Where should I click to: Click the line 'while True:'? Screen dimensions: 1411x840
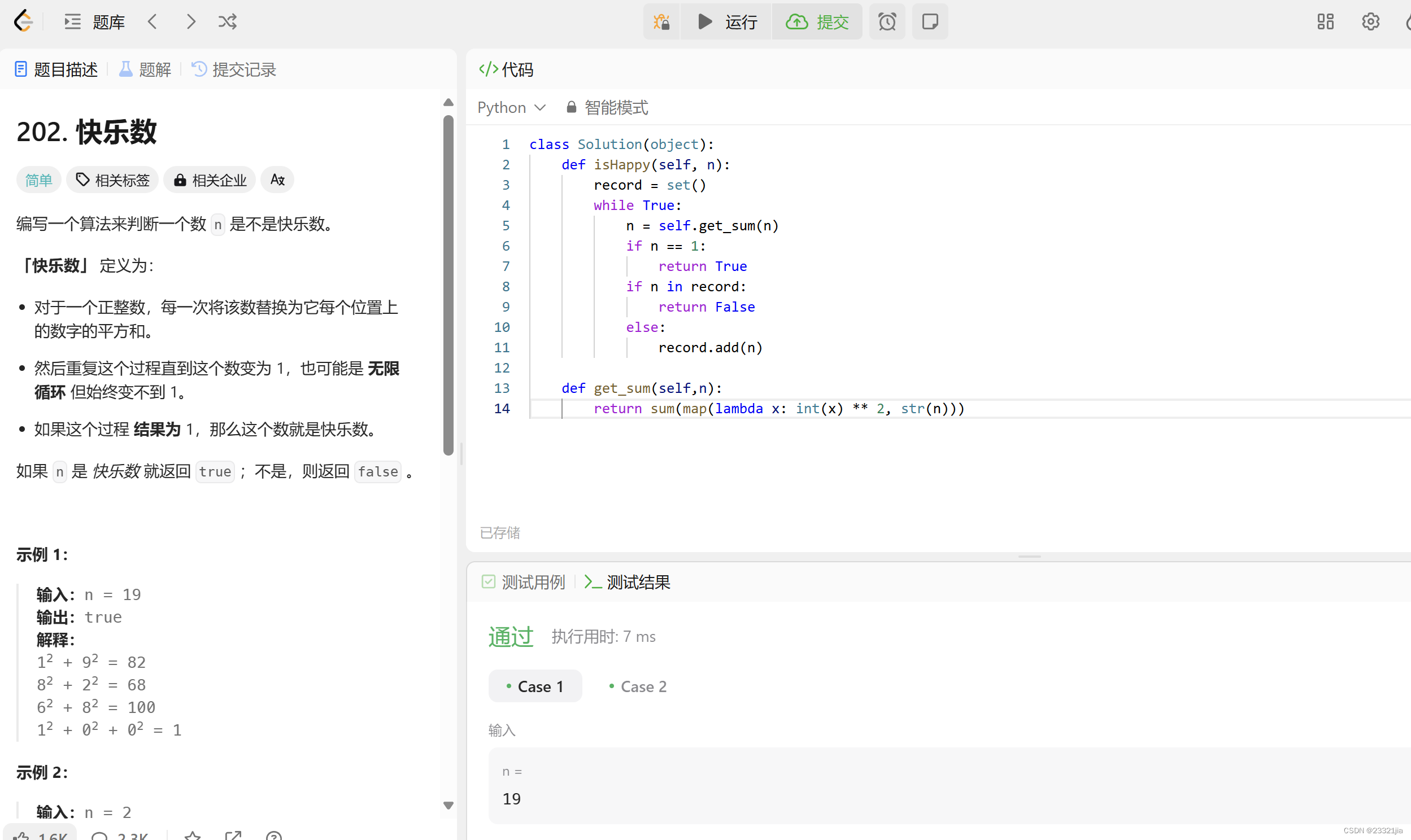[637, 205]
